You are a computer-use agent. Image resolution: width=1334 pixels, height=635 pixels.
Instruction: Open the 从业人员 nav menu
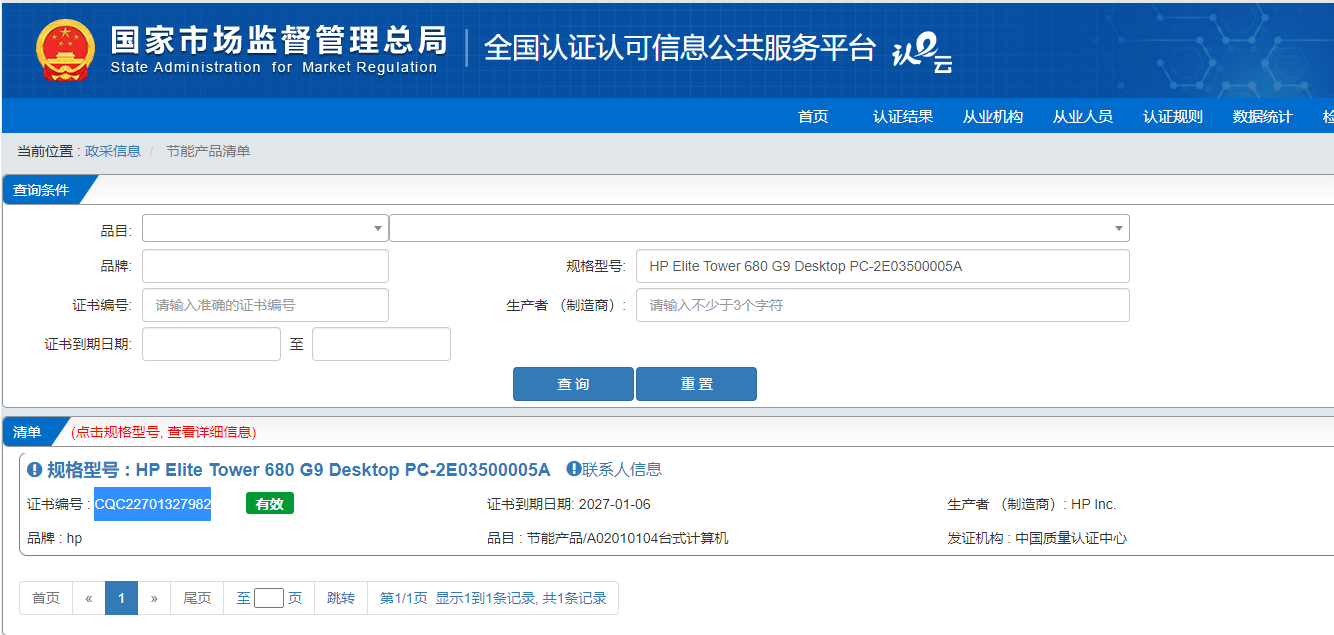[1083, 116]
